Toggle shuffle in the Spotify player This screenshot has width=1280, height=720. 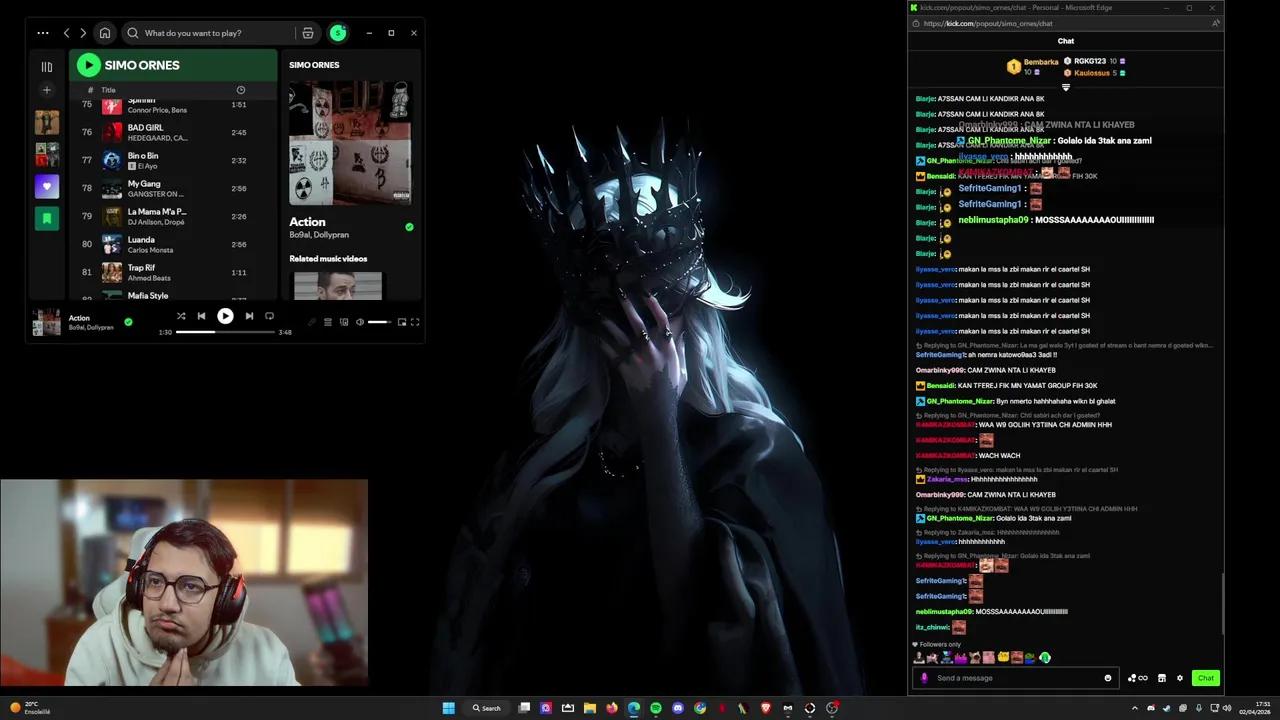click(182, 316)
